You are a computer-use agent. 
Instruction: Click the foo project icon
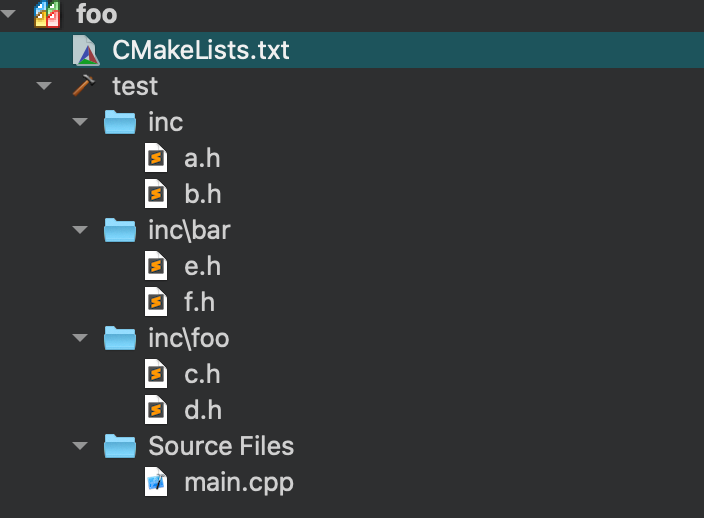coord(46,14)
